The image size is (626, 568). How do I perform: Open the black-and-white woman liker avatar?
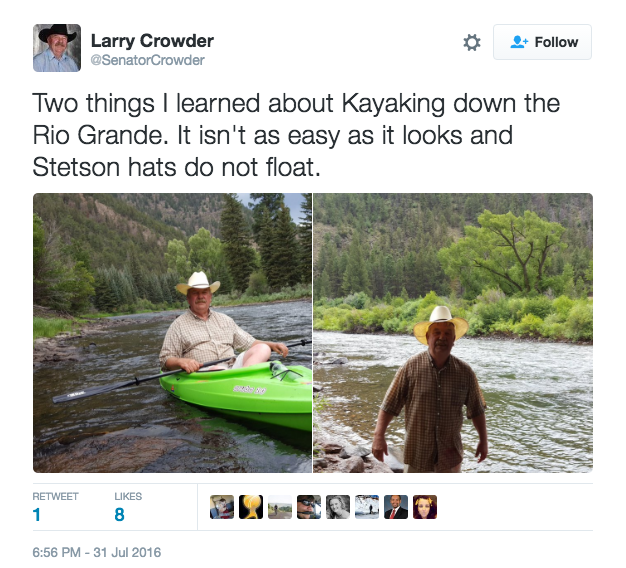[x=338, y=507]
